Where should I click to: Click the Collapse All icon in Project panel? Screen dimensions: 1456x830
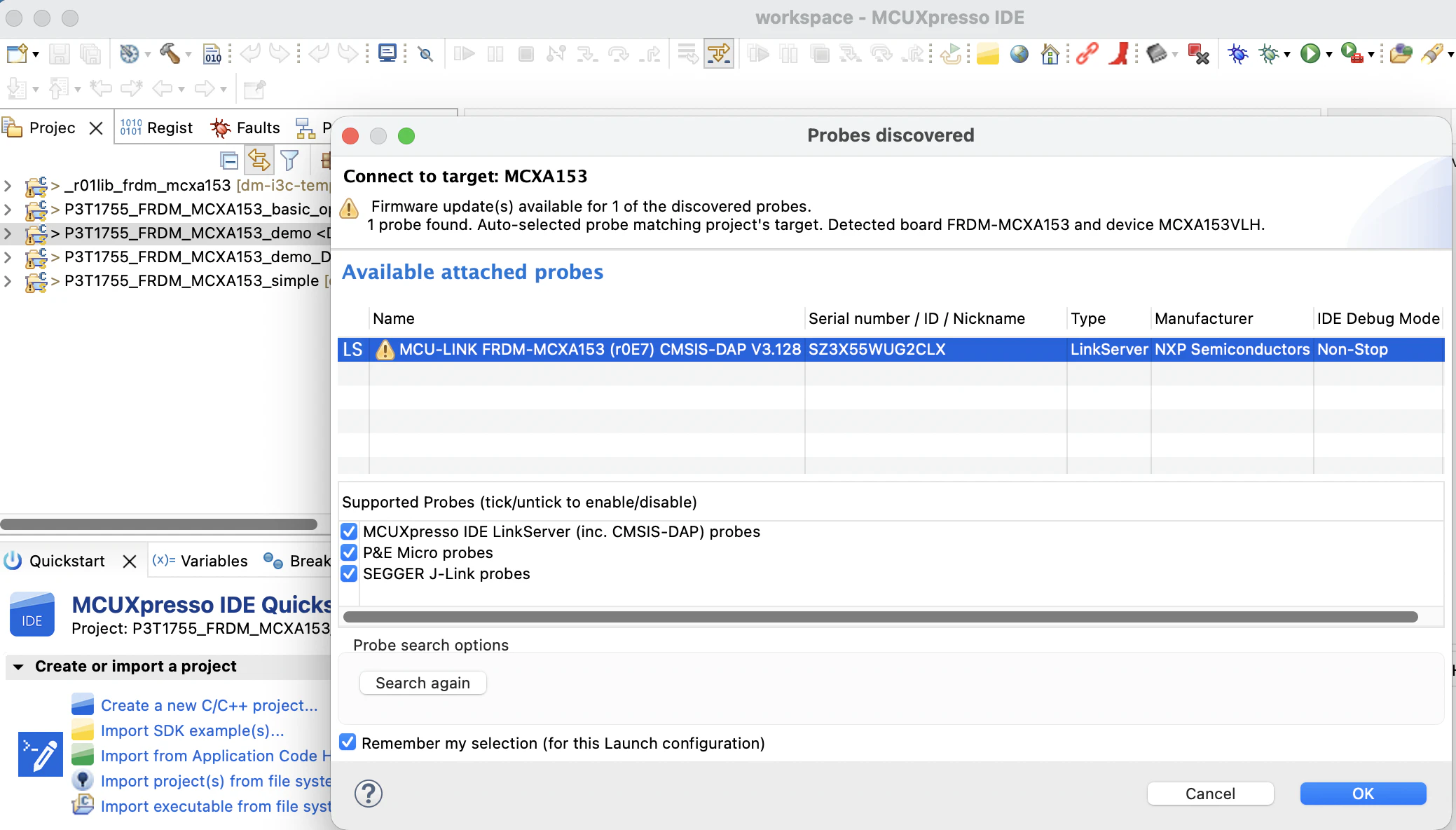pyautogui.click(x=228, y=161)
